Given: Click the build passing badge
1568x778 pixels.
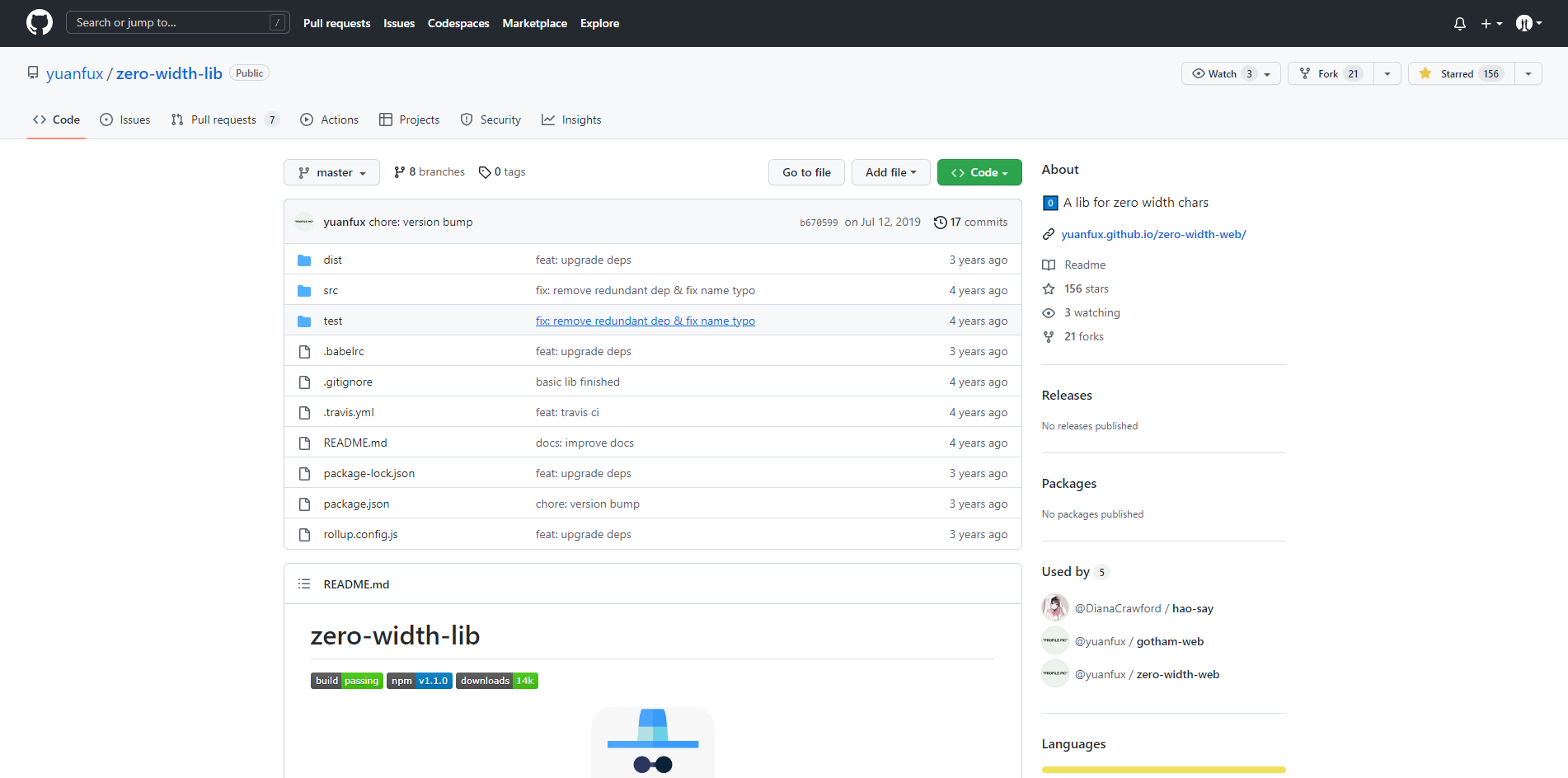Looking at the screenshot, I should point(347,681).
